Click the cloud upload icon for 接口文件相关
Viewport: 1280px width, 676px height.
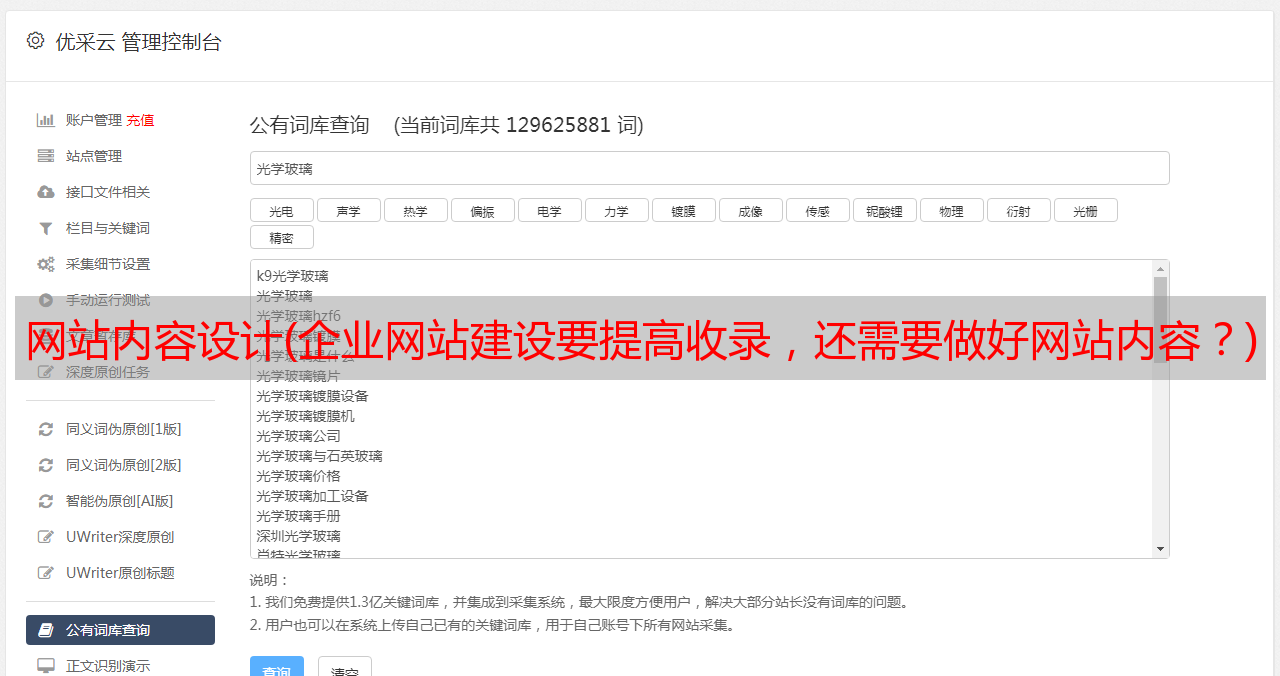pyautogui.click(x=45, y=192)
